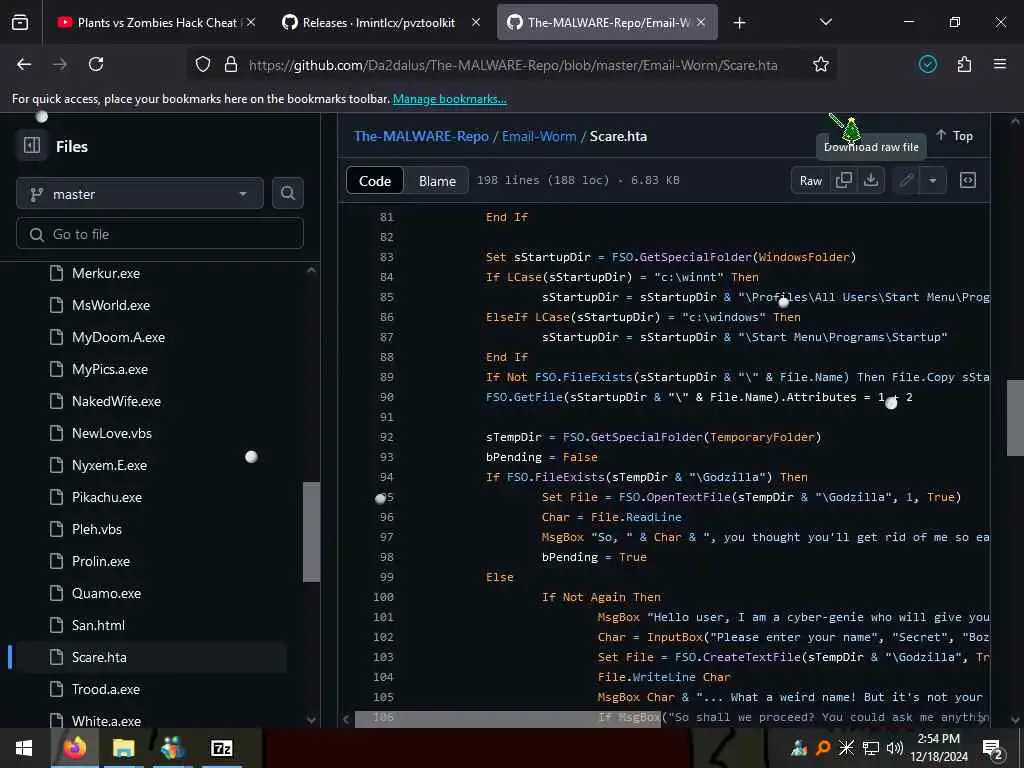This screenshot has height=768, width=1024.
Task: Open MsWorld.exe in file tree
Action: point(111,305)
